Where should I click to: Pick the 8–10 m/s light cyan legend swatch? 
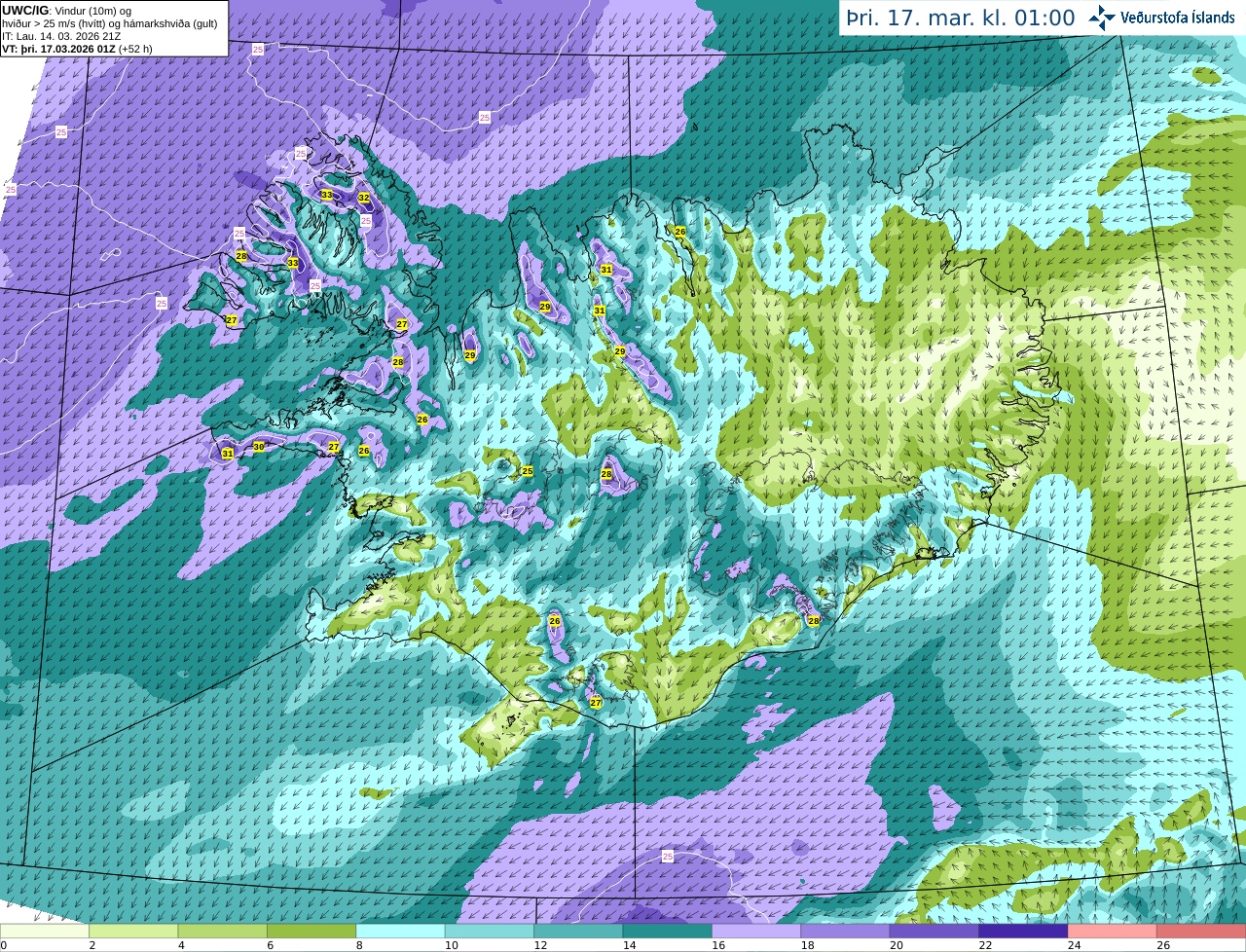pos(401,931)
